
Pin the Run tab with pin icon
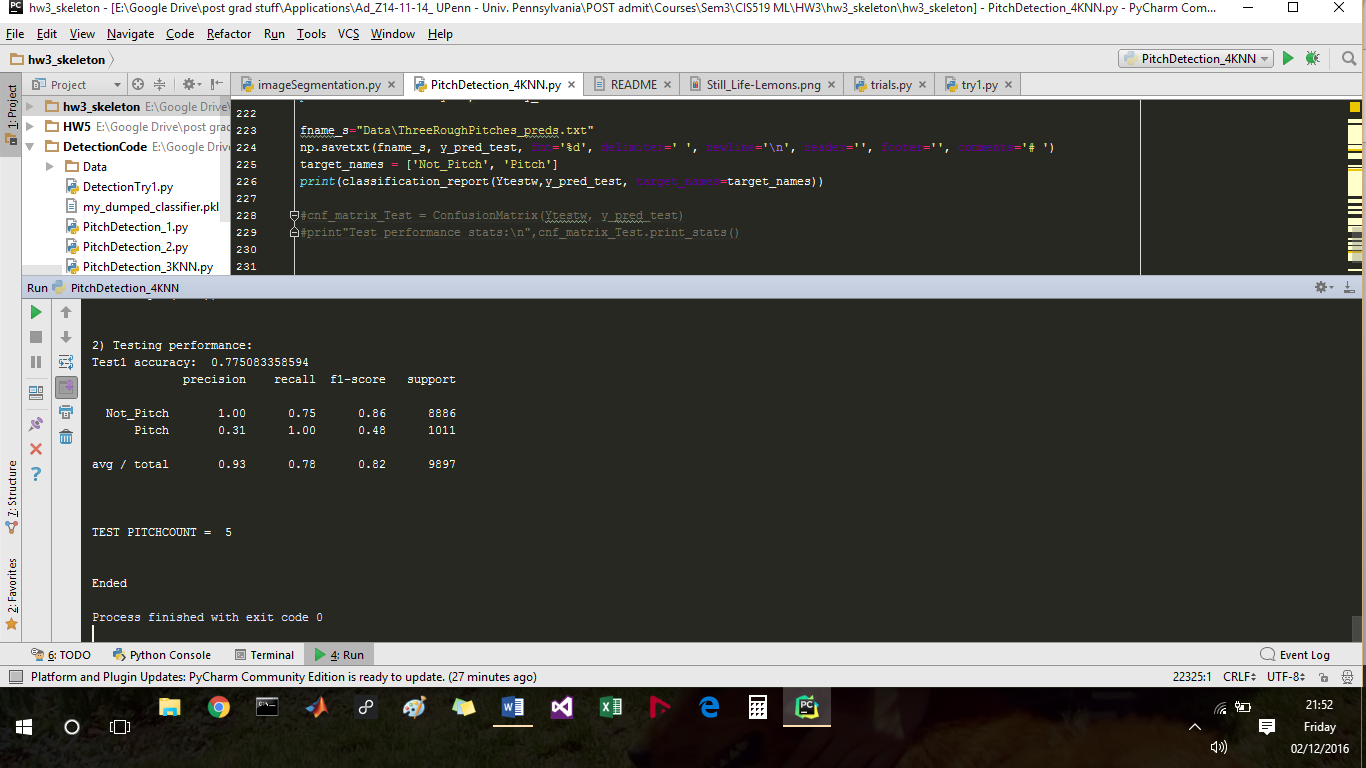click(x=36, y=424)
